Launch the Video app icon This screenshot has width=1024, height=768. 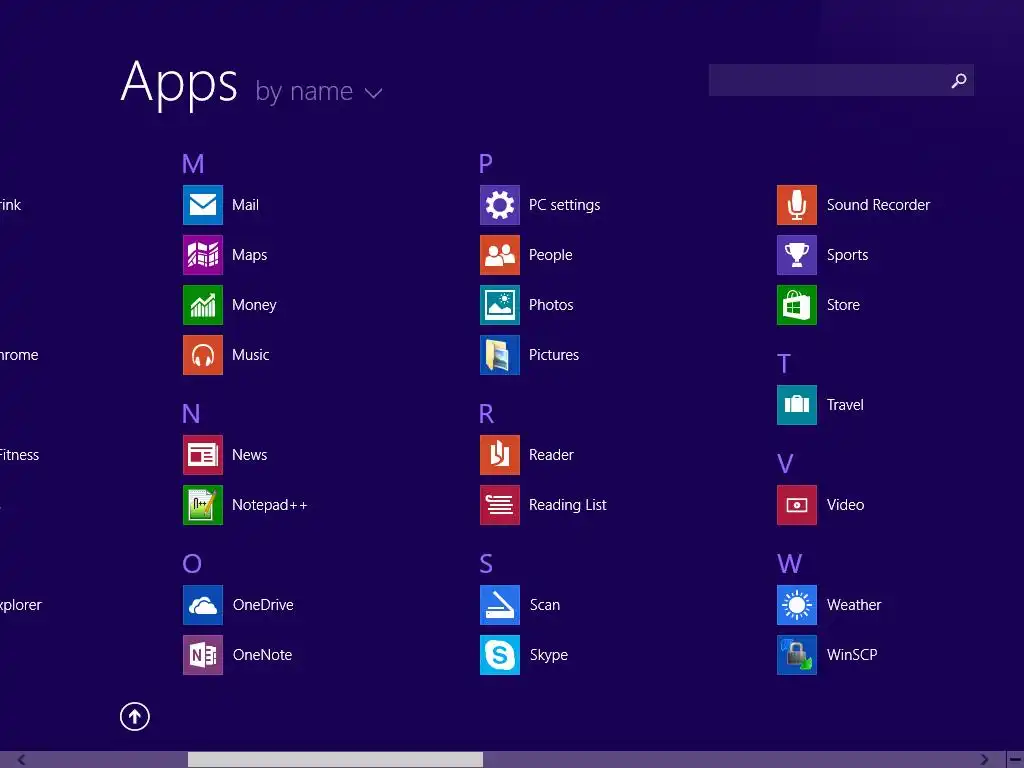pyautogui.click(x=797, y=505)
